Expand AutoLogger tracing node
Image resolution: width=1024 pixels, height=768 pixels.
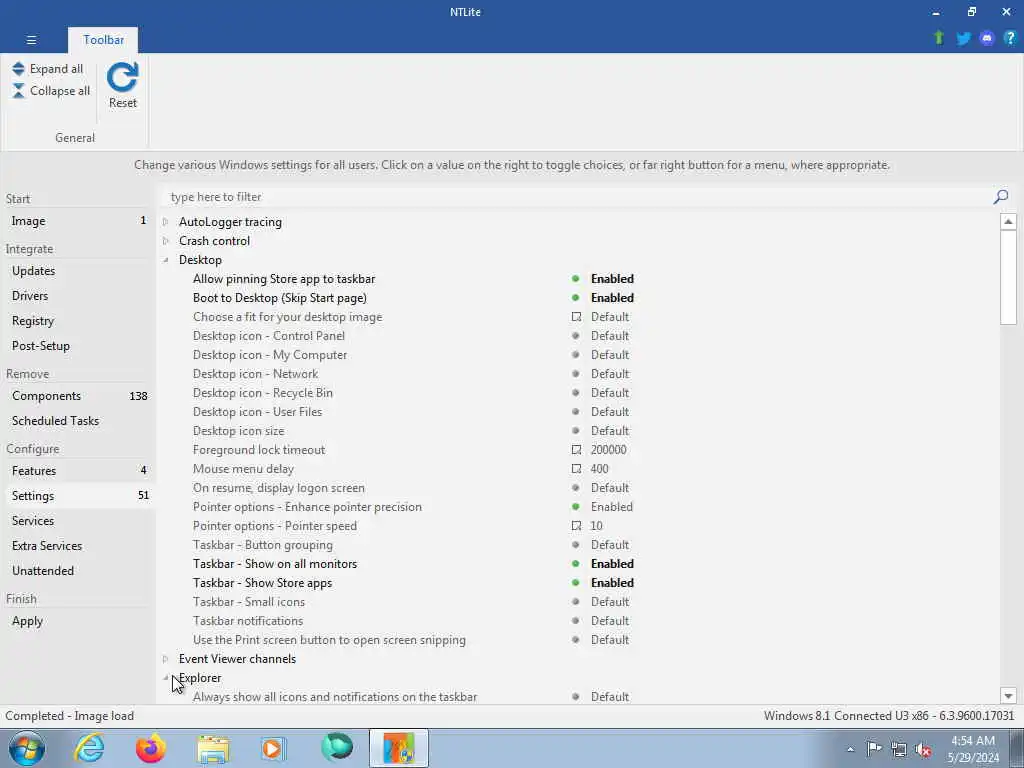click(x=166, y=222)
